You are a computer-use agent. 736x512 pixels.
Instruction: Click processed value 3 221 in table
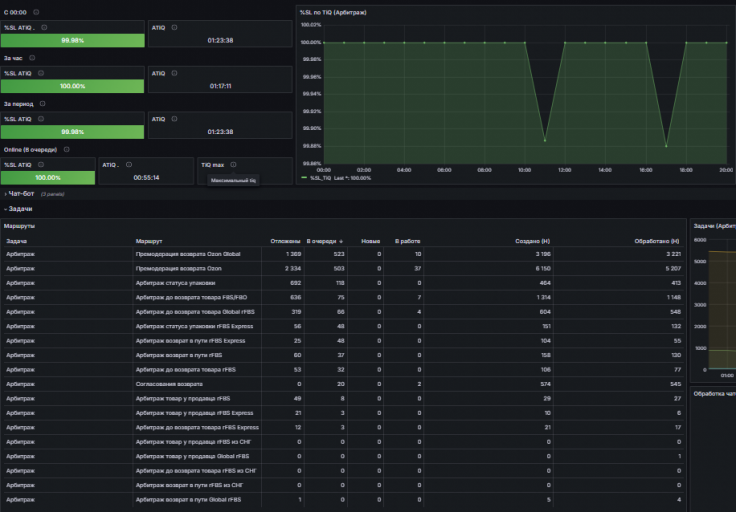point(674,254)
